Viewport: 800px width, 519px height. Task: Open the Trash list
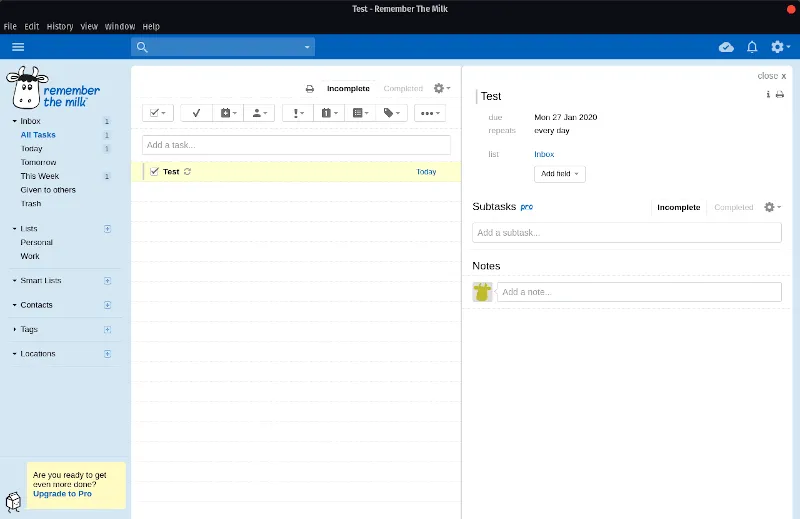pos(31,204)
